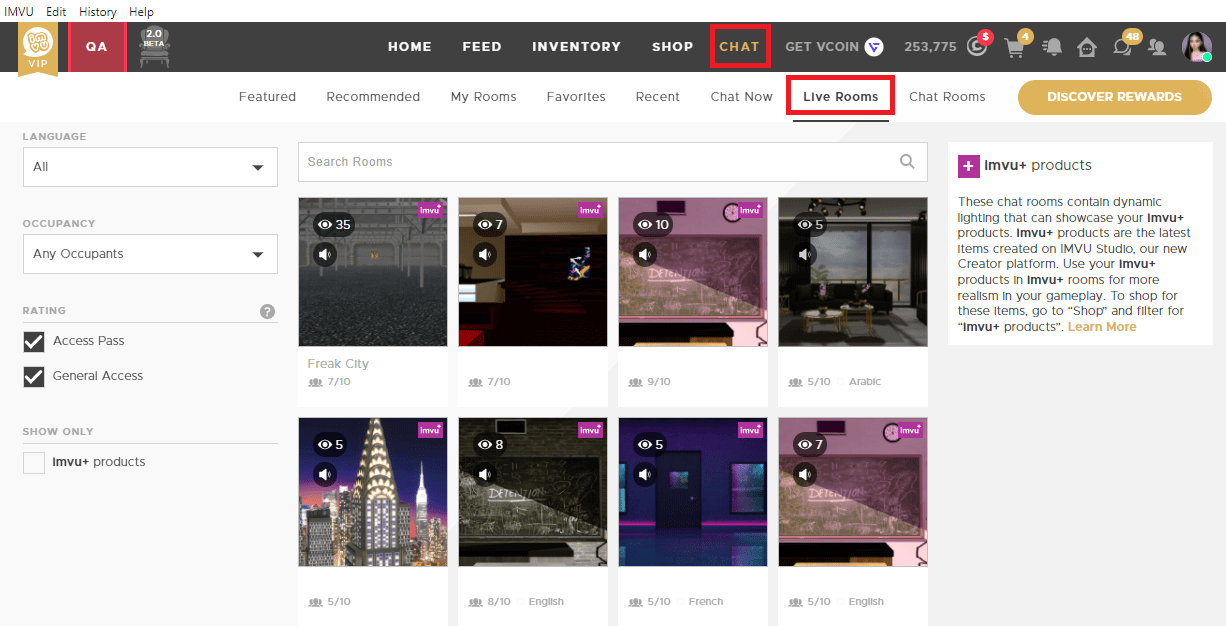
Task: Uncheck the Access Pass rating filter
Action: (x=33, y=341)
